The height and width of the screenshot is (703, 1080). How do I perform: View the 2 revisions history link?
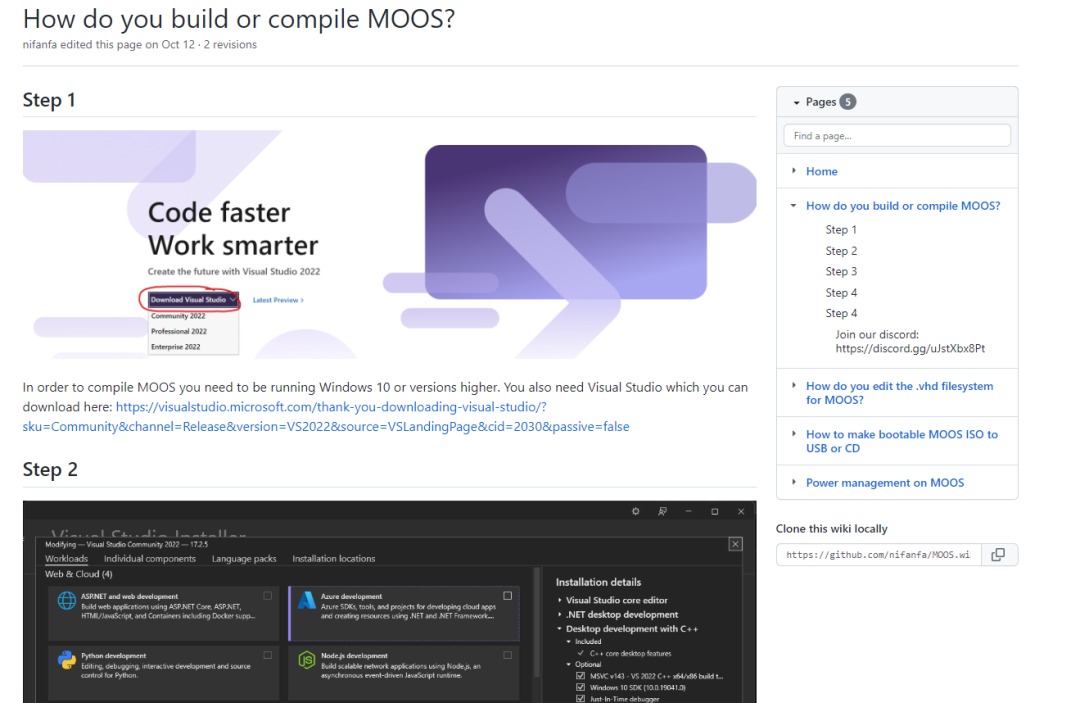230,45
